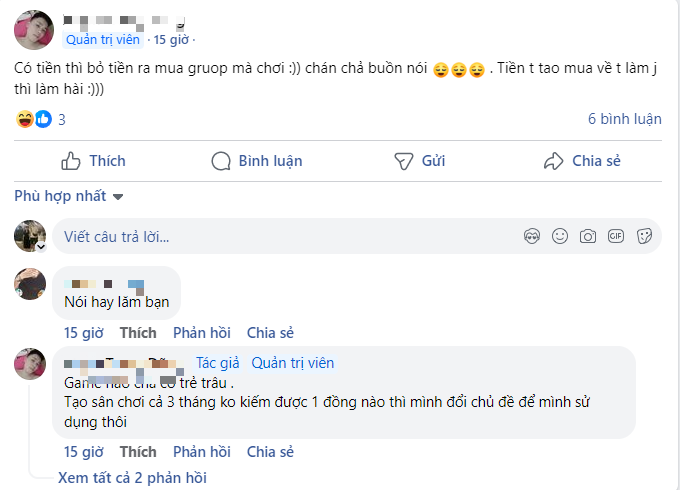
Task: Click the "Quản trị viên" badge under post author
Action: pos(103,40)
